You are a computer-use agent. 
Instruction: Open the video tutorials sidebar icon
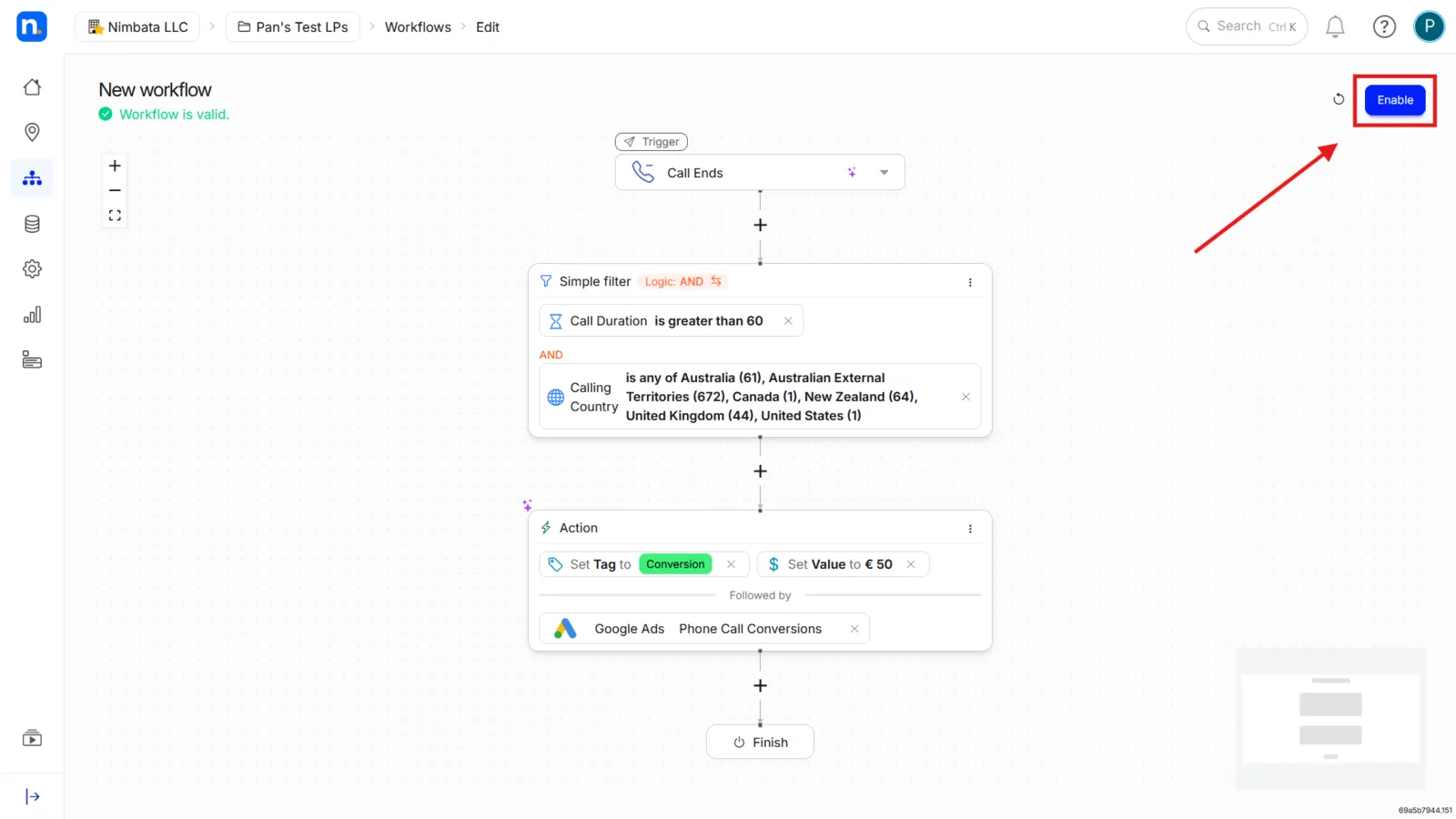pyautogui.click(x=32, y=738)
